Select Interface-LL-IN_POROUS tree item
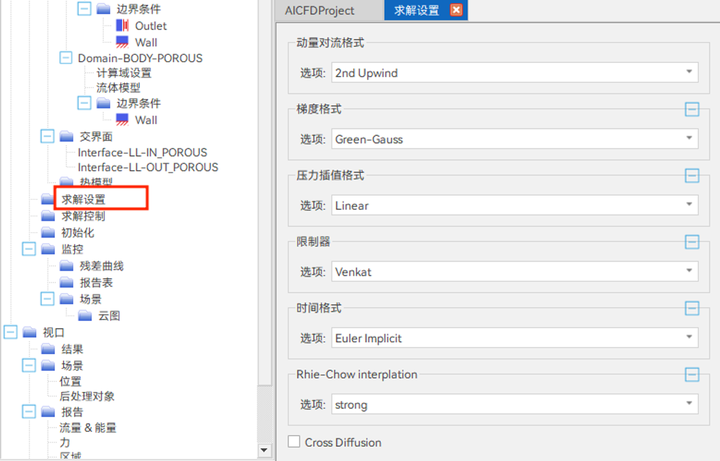The image size is (720, 461). 142,152
